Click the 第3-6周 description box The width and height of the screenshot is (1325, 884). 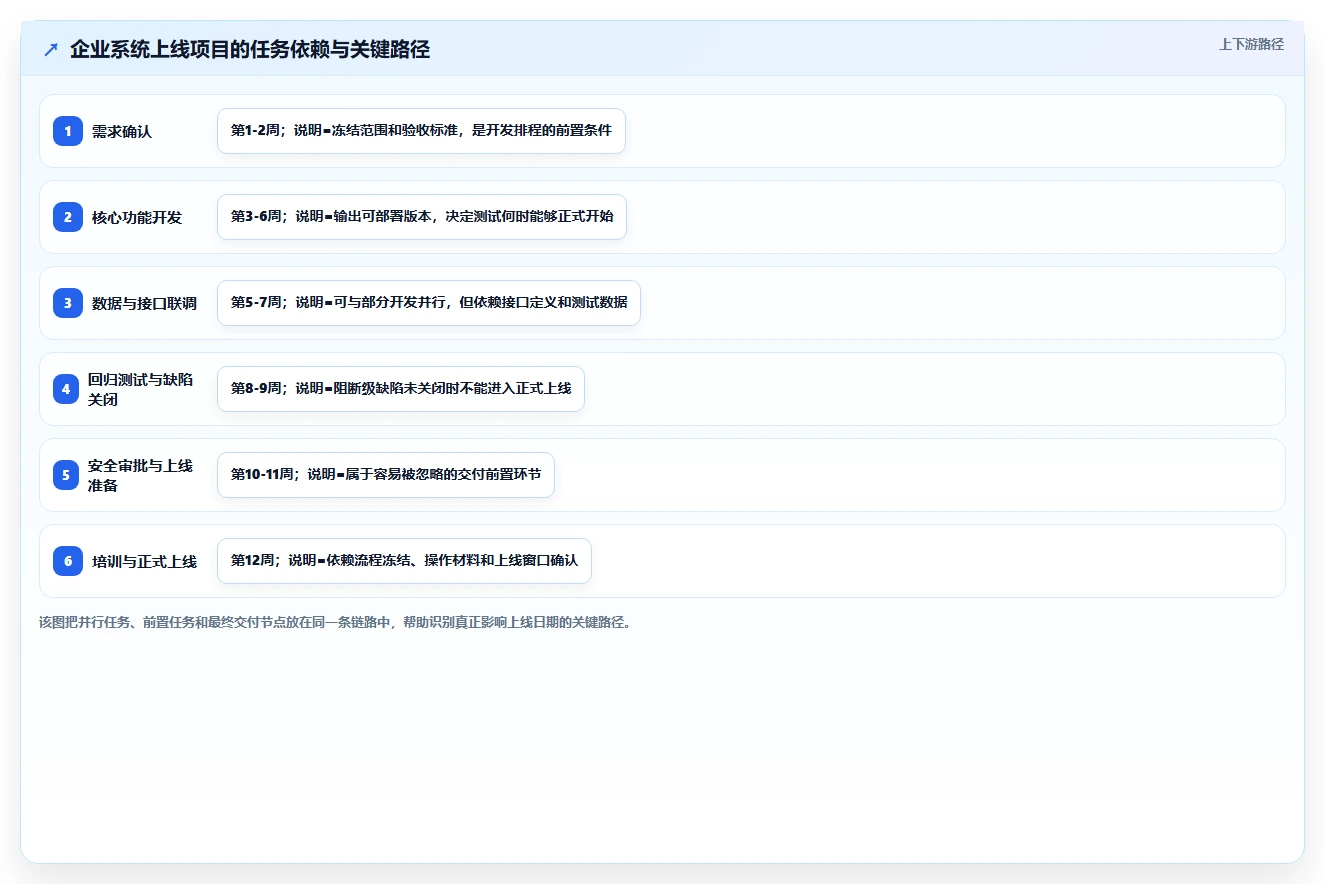click(x=422, y=217)
